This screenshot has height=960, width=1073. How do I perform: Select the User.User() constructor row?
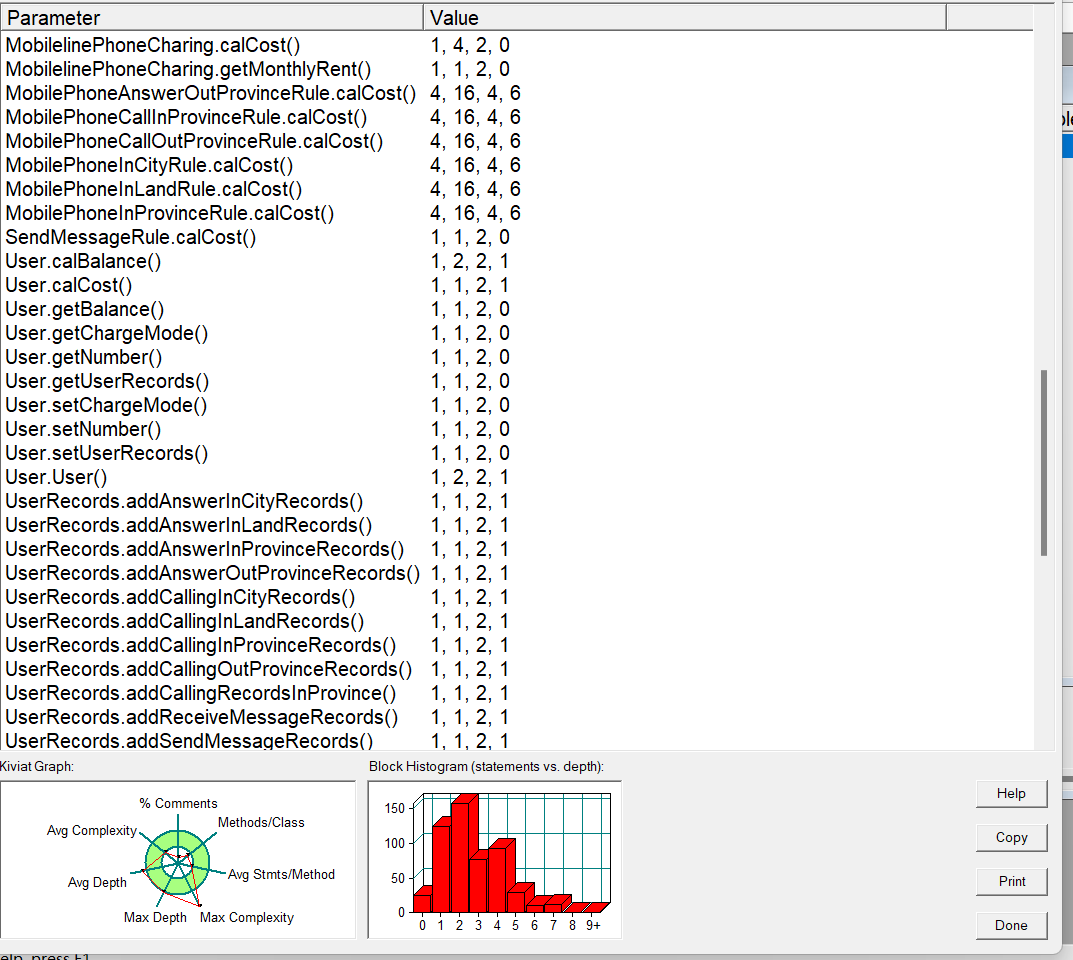(x=517, y=477)
